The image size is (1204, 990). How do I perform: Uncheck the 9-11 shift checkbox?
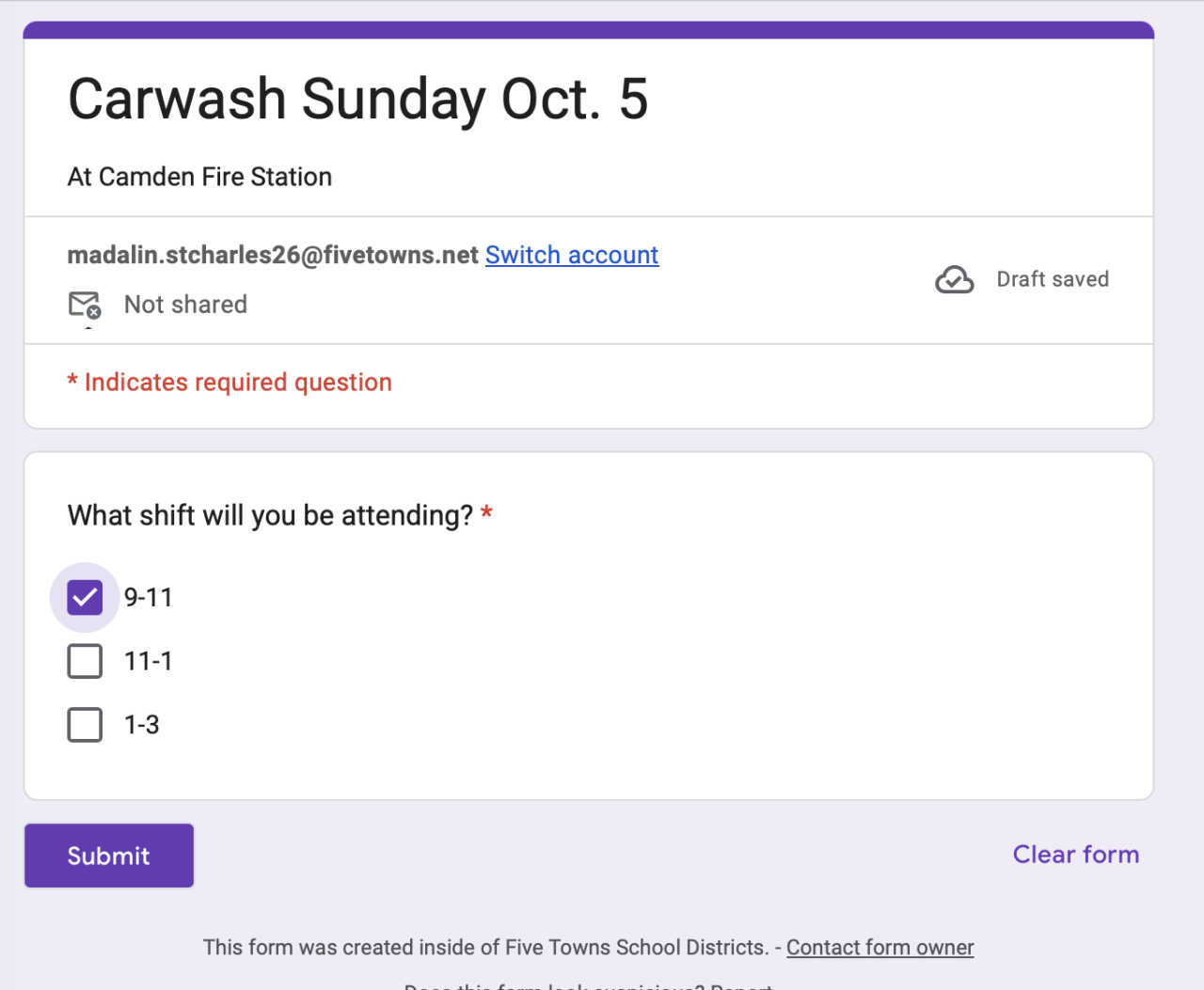click(85, 597)
